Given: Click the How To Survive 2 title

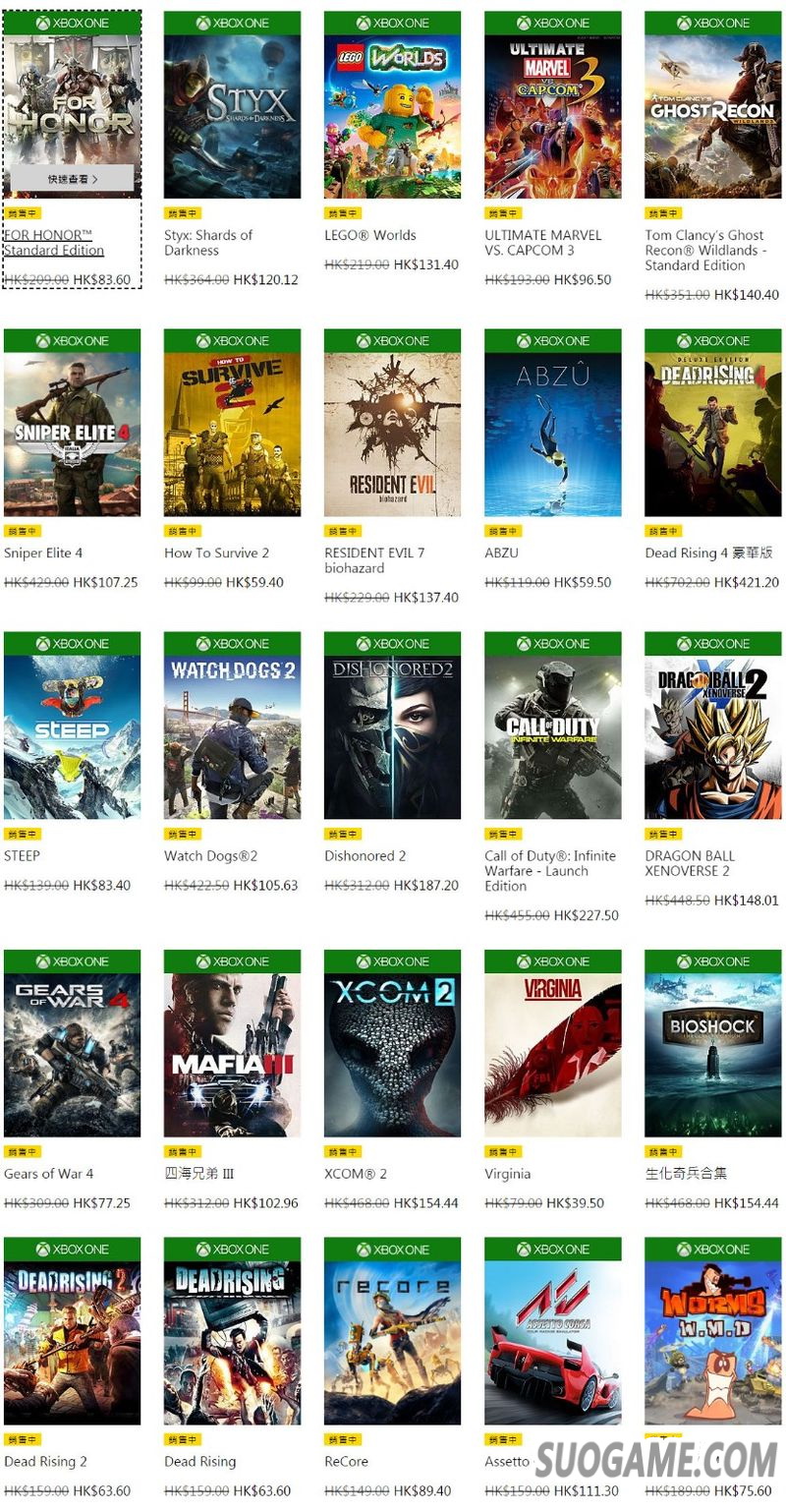Looking at the screenshot, I should (216, 552).
